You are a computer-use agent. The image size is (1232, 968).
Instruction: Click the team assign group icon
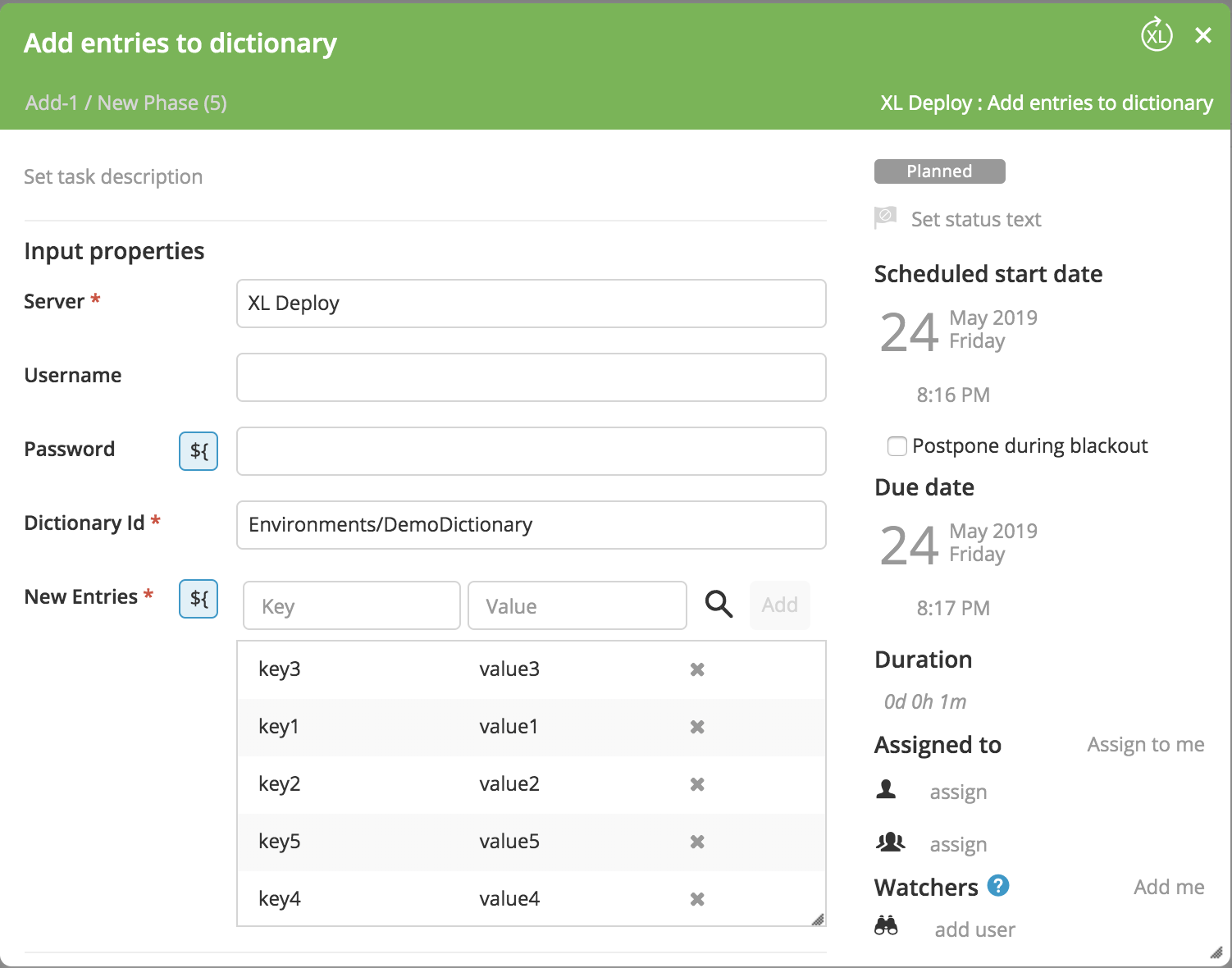click(x=890, y=842)
